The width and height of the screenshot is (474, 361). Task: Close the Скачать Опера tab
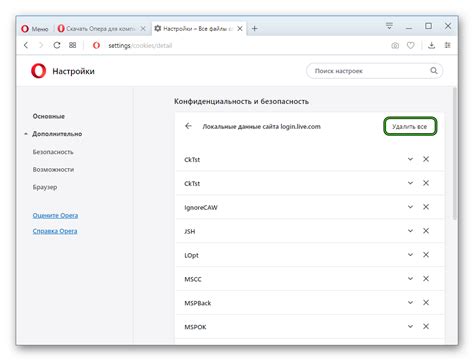(143, 29)
